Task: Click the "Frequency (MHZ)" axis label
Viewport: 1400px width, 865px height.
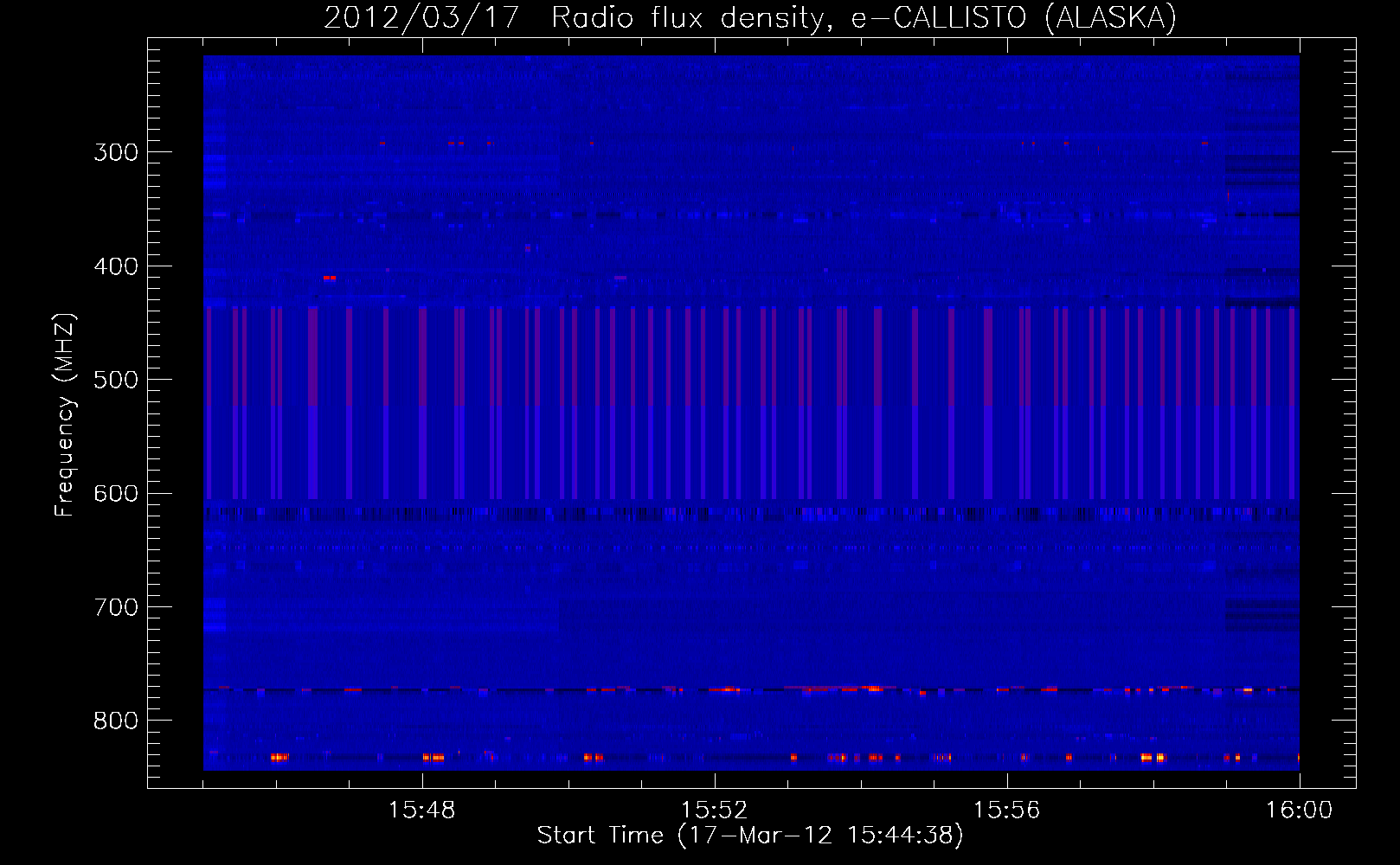Action: (65, 415)
